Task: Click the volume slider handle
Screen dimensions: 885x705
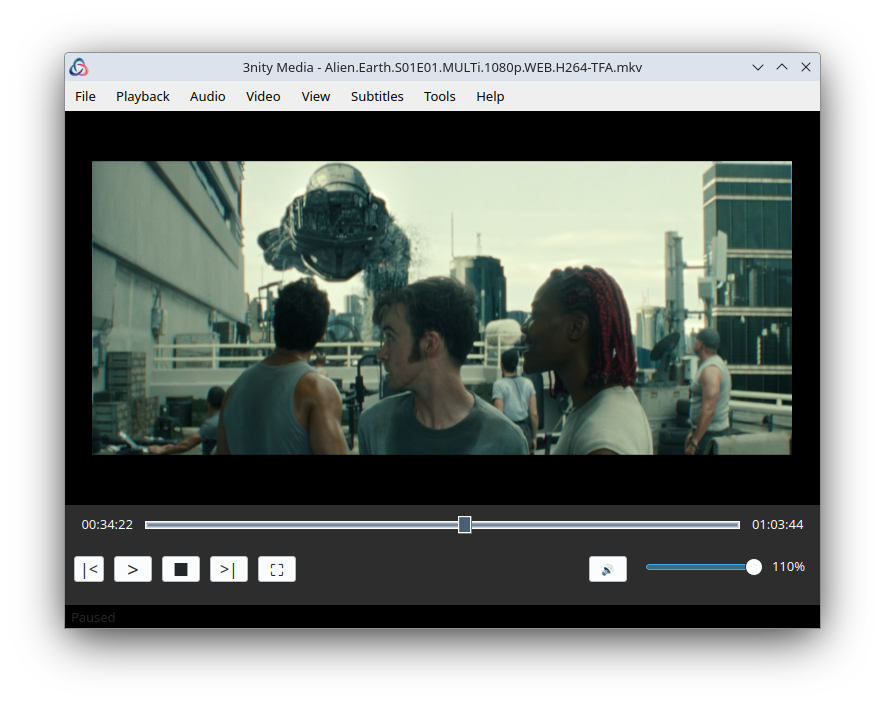Action: tap(753, 567)
